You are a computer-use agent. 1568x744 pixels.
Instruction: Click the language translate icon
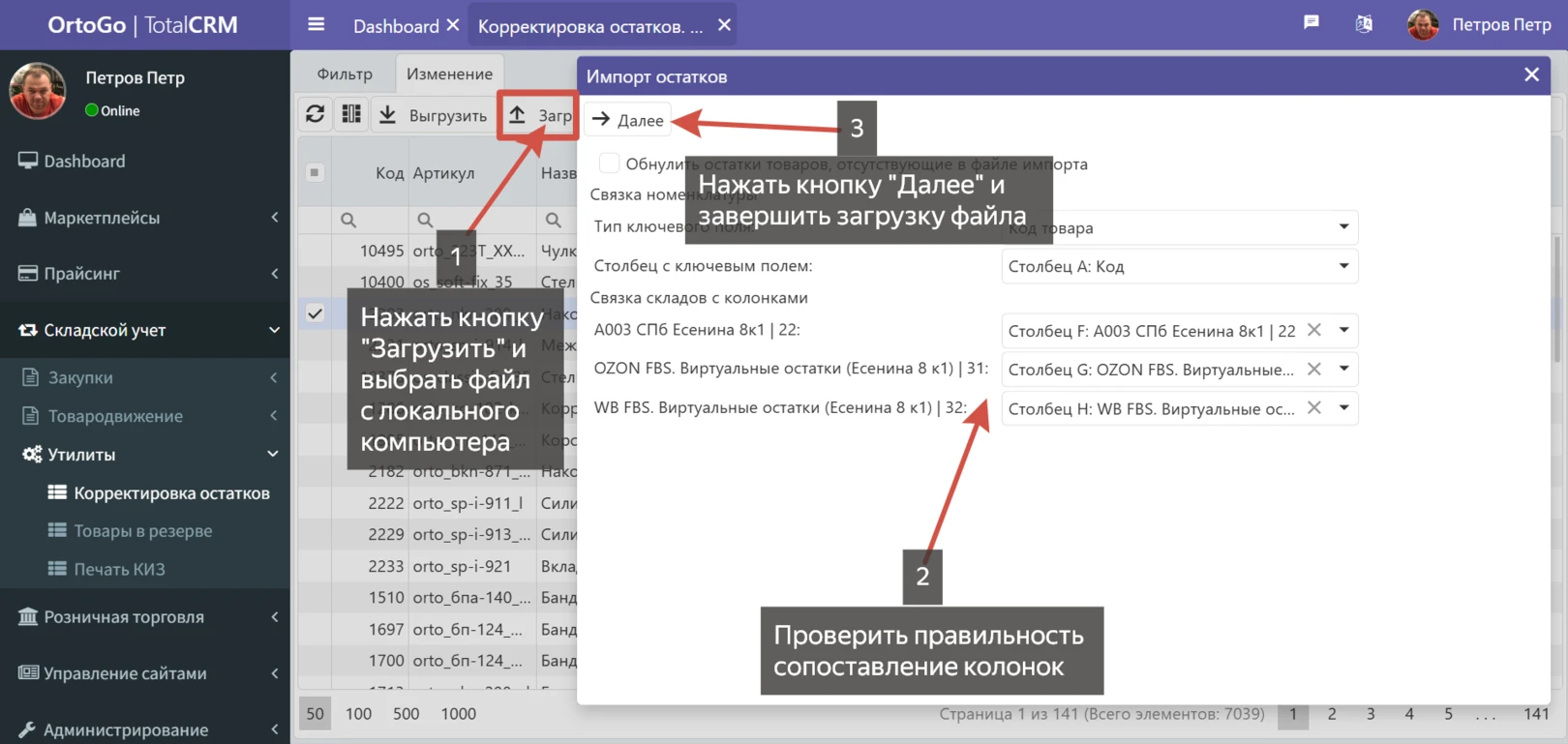point(1363,24)
